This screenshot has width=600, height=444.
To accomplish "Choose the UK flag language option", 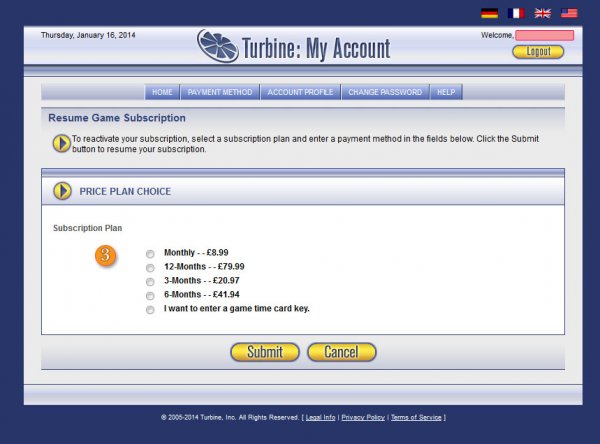I will pos(543,13).
